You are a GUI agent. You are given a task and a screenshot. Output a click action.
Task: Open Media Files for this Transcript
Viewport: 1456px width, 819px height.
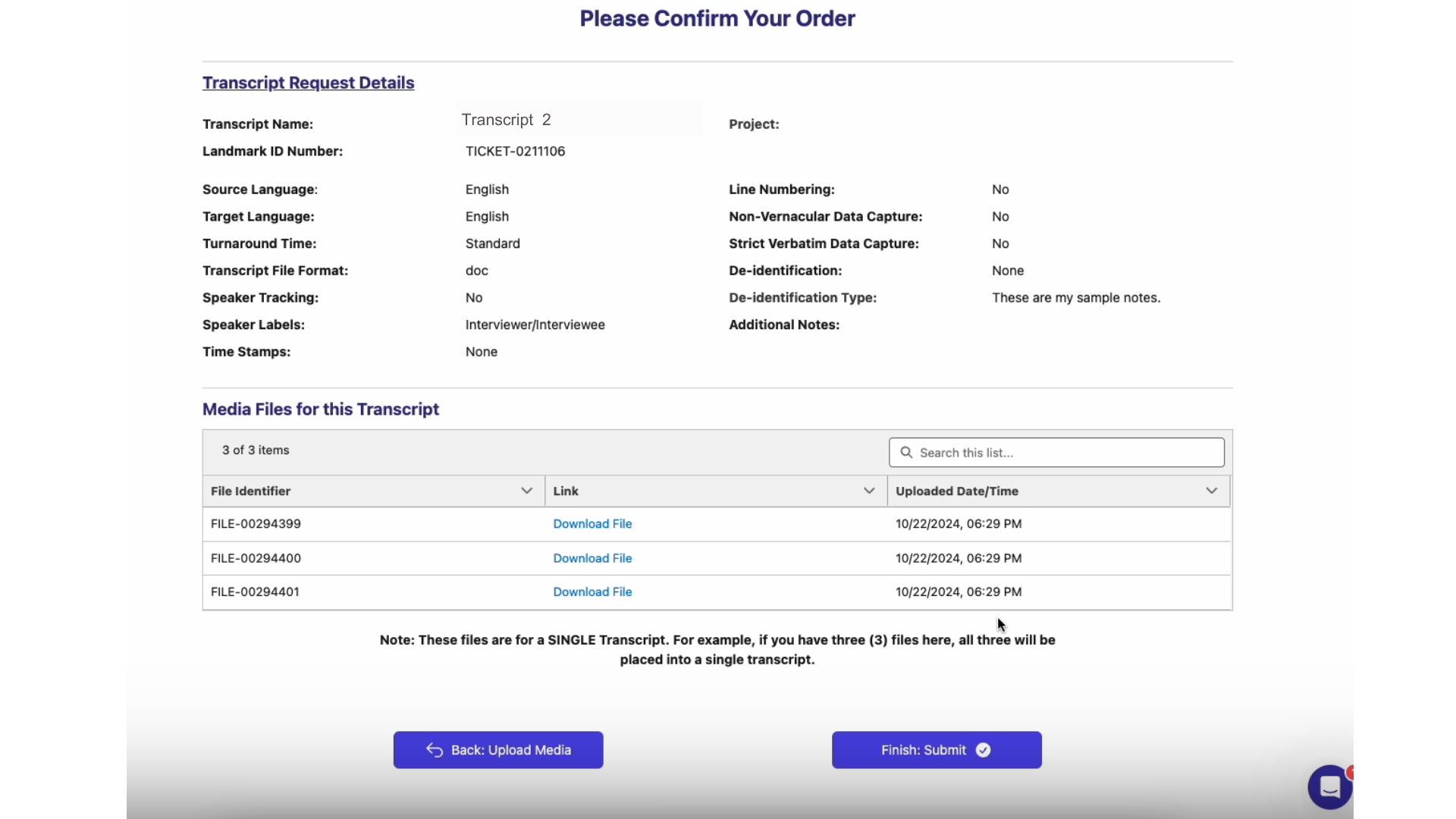click(321, 408)
